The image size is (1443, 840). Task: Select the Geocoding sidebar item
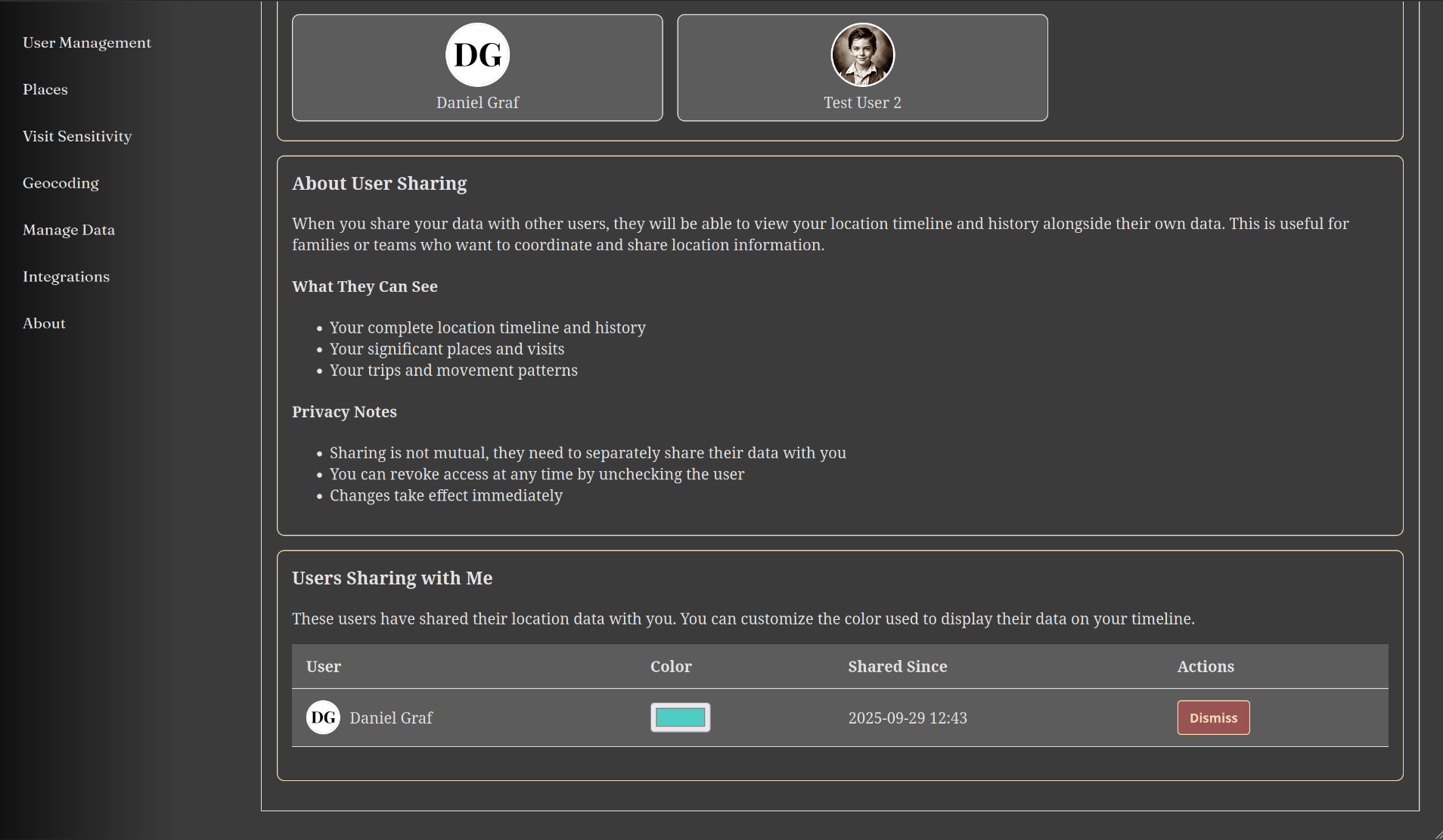point(61,184)
